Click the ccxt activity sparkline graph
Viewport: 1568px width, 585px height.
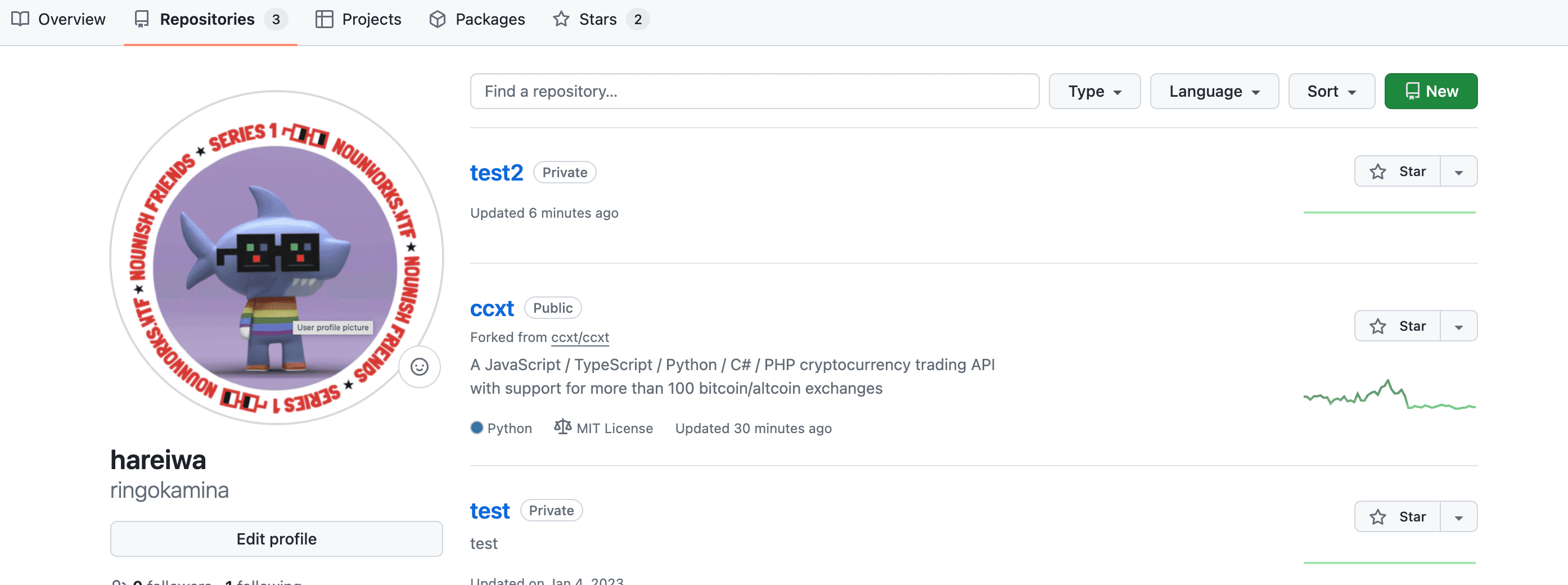point(1389,394)
